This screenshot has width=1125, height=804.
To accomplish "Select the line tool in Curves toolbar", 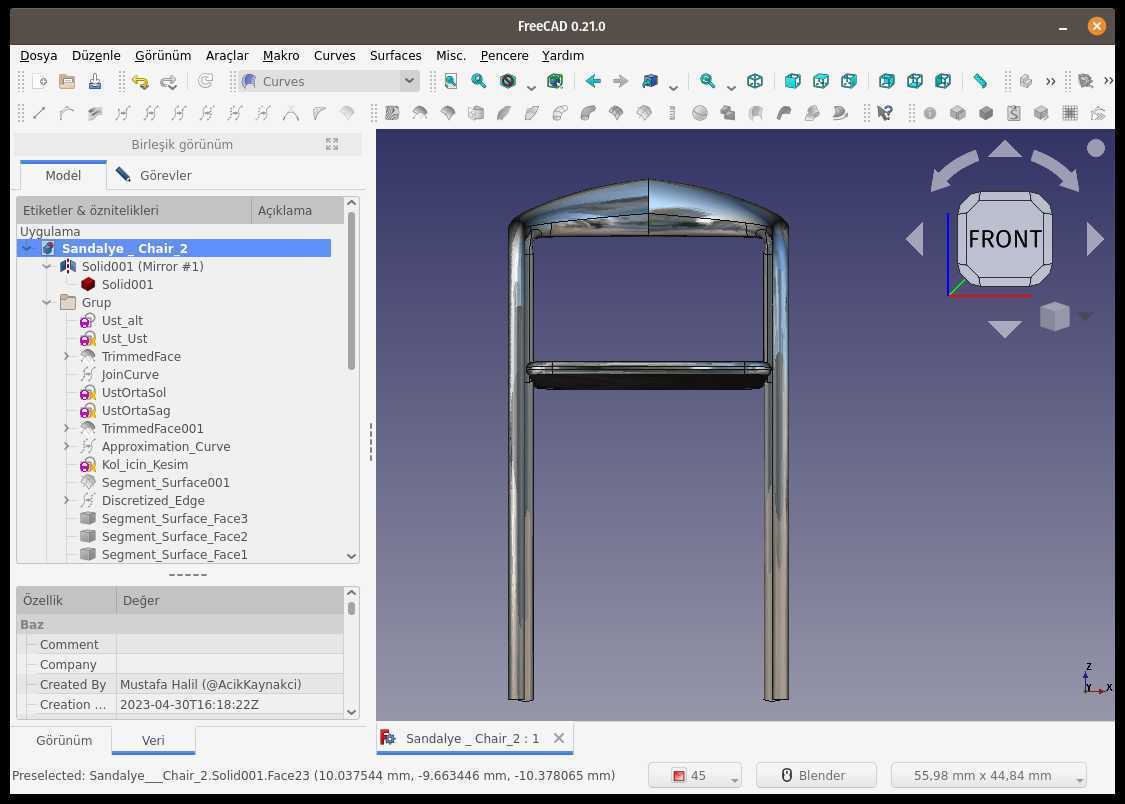I will click(x=39, y=113).
